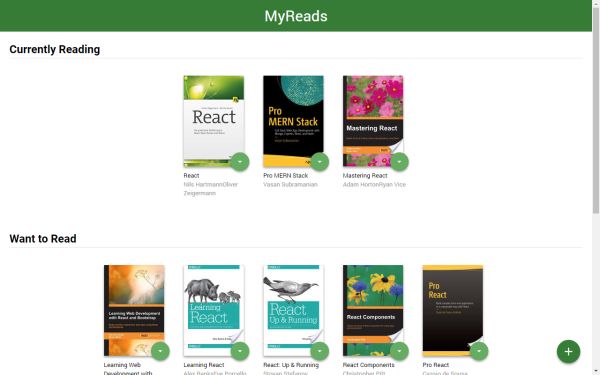Screen dimensions: 600x375
Task: Click author 'Vasan Subramanian'
Action: [x=290, y=184]
